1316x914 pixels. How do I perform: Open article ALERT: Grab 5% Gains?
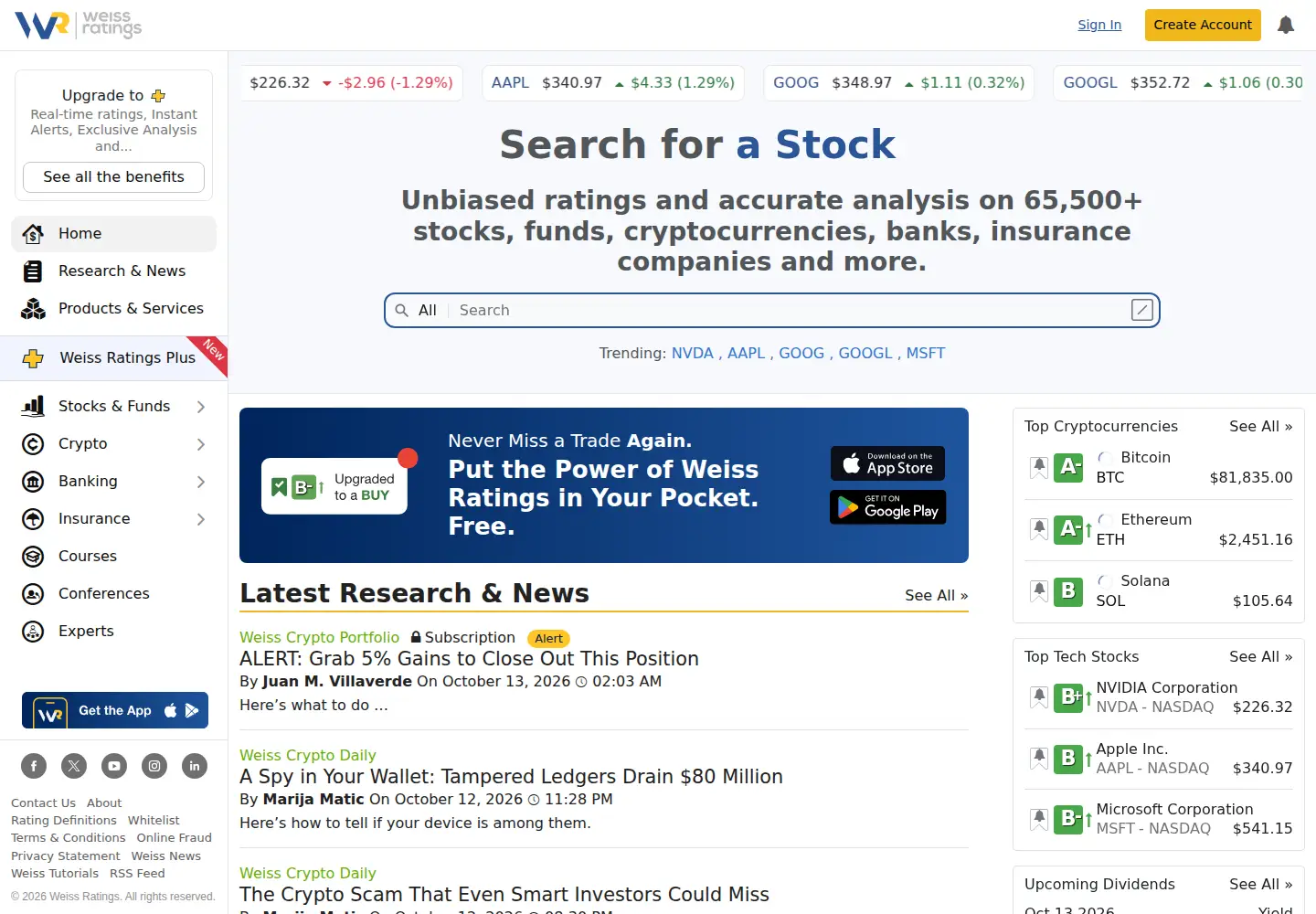pos(469,659)
